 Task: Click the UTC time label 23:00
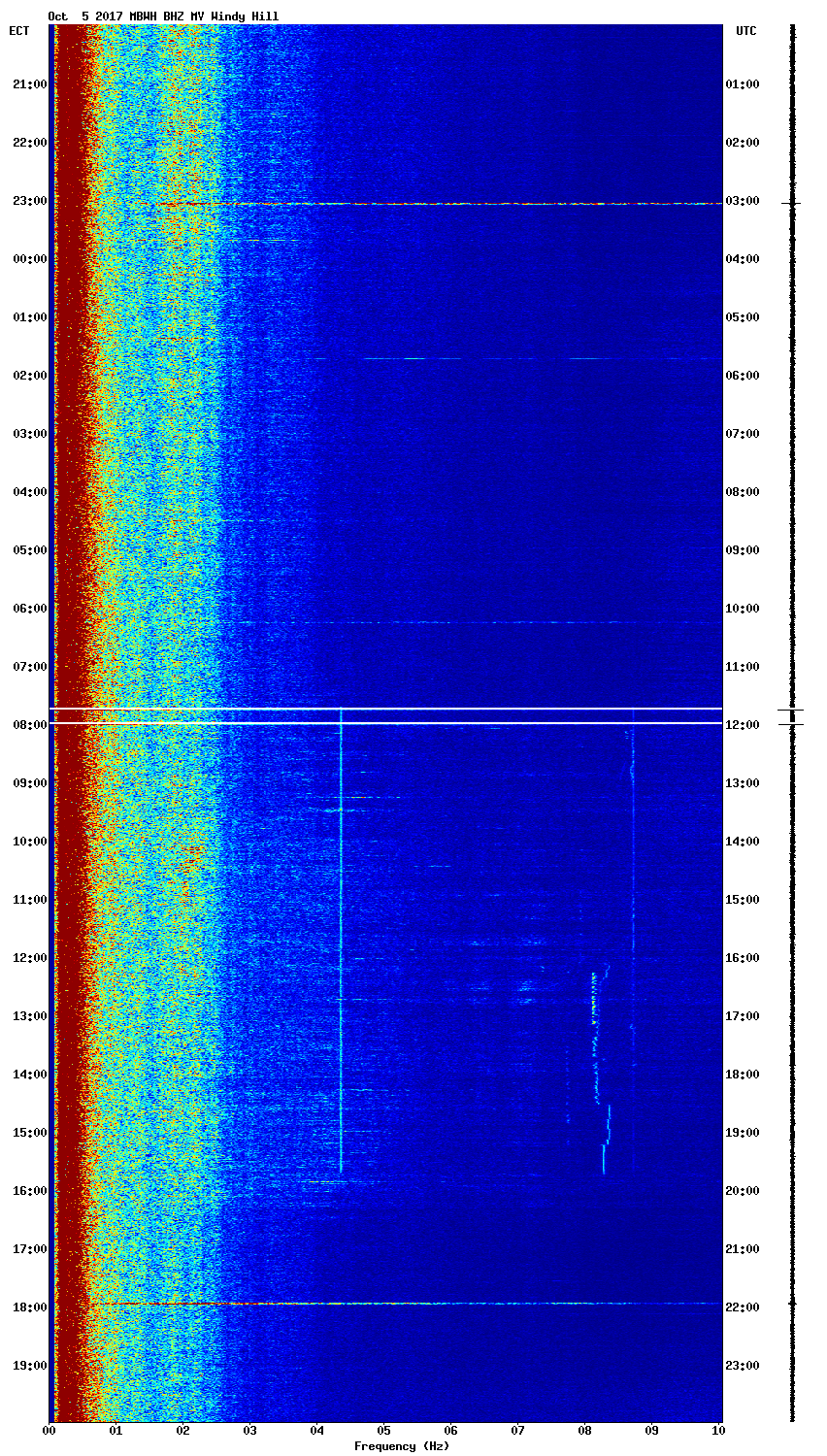(743, 1366)
